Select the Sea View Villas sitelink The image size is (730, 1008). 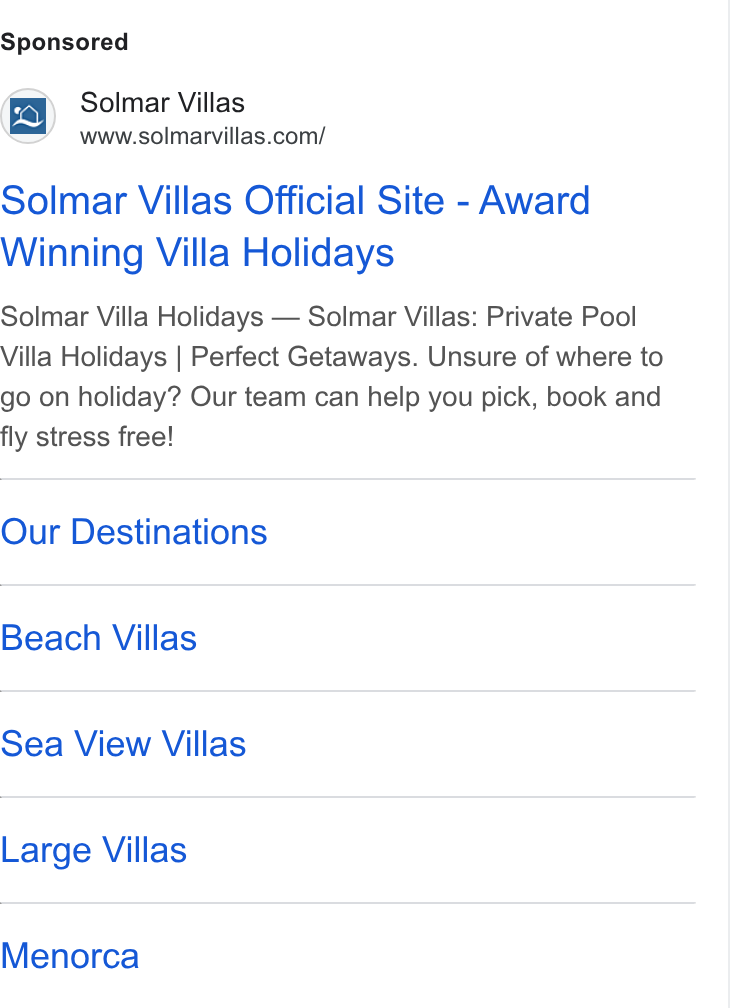coord(123,744)
